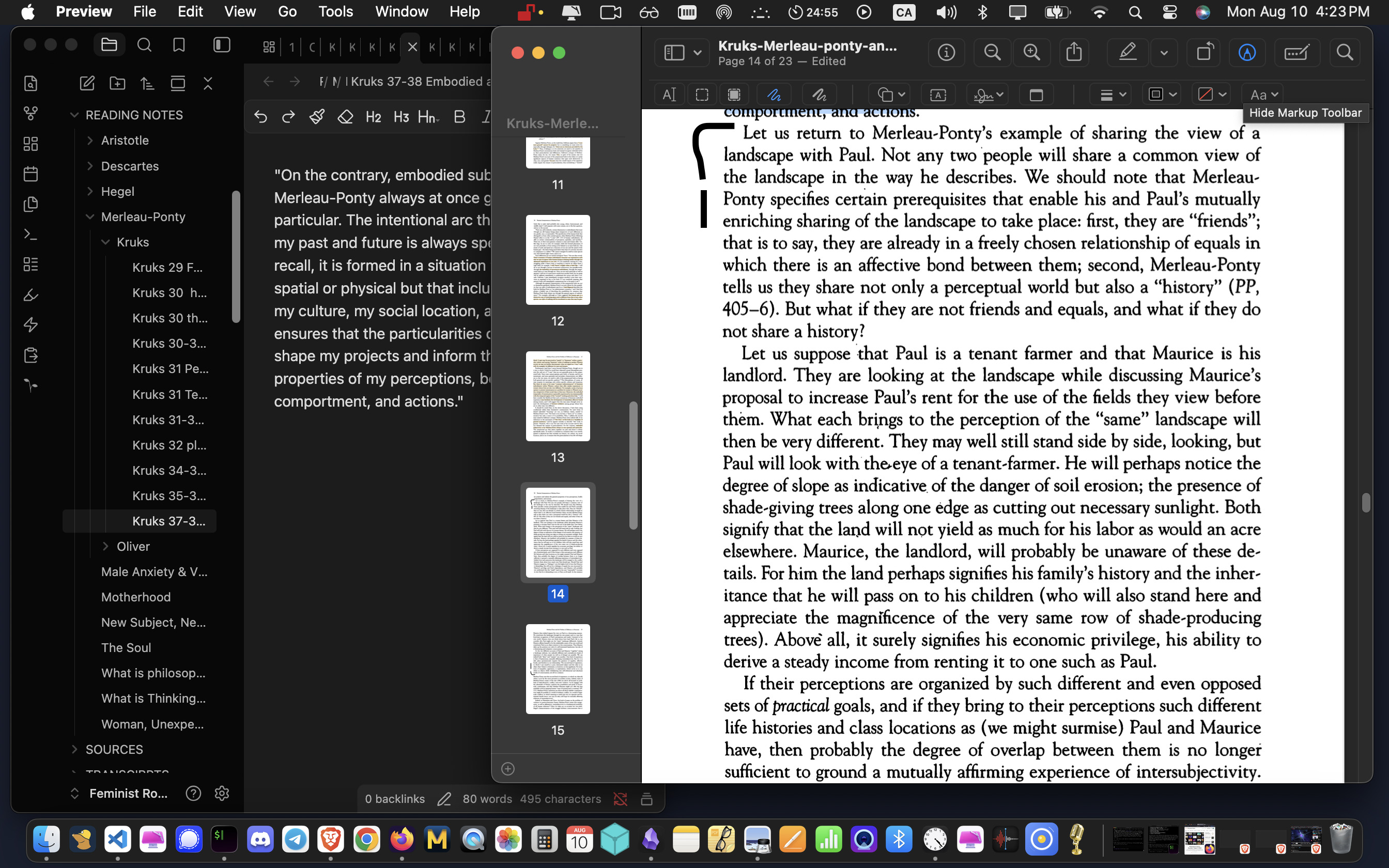Collapse the Merleau-Ponty folder
The width and height of the screenshot is (1389, 868).
point(89,217)
